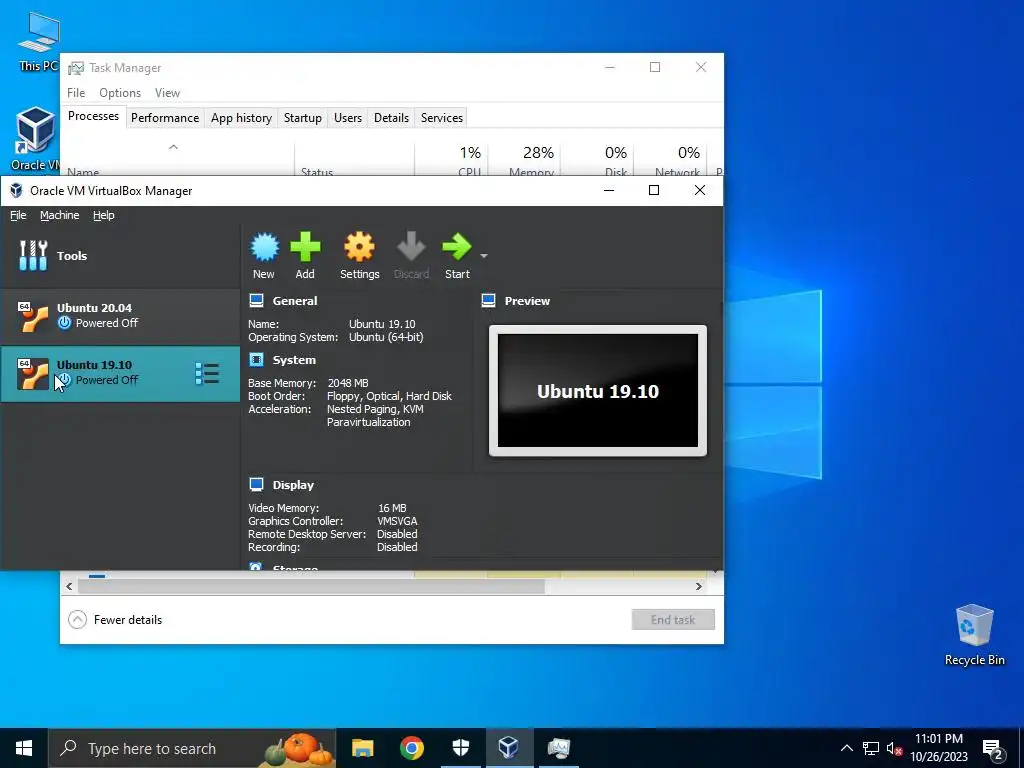Open the Ubuntu 19.10 machine tools menu icon
Viewport: 1024px width, 768px height.
point(207,374)
